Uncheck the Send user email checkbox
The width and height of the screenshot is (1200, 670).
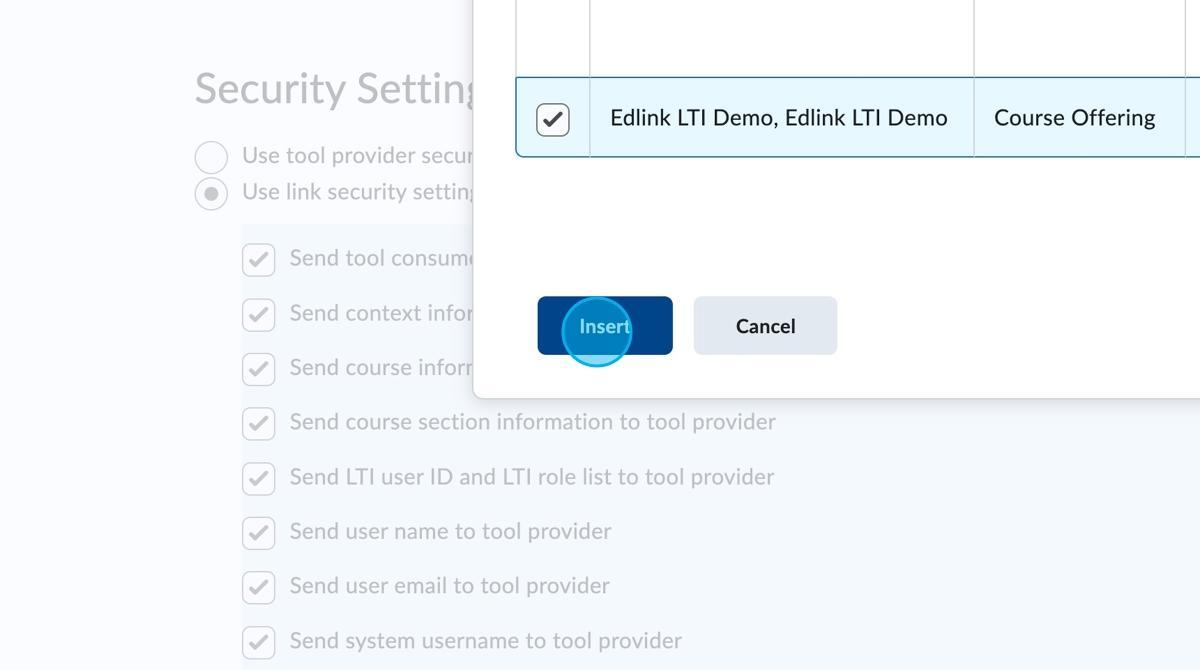tap(258, 587)
